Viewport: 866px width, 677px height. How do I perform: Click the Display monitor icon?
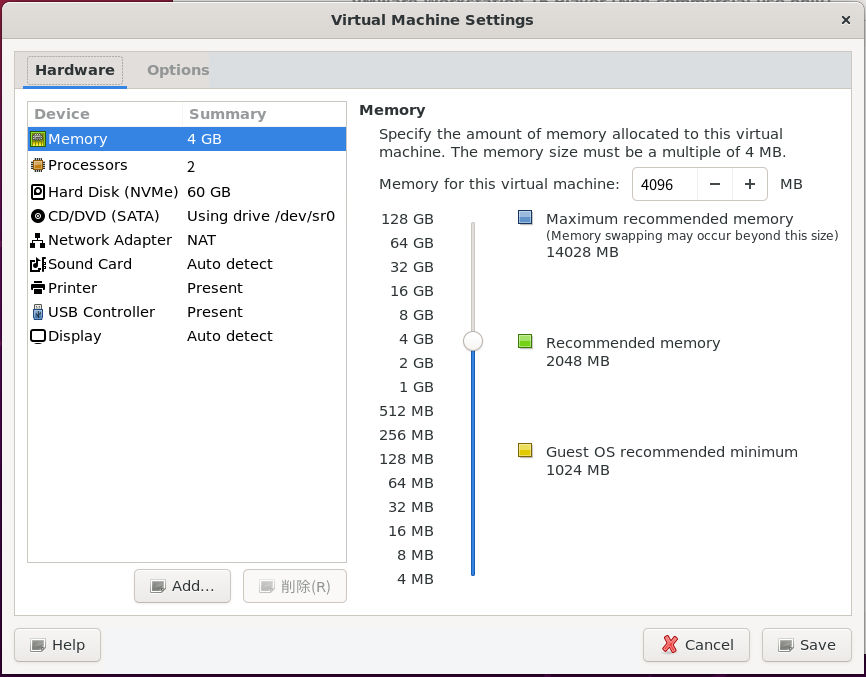[x=38, y=336]
